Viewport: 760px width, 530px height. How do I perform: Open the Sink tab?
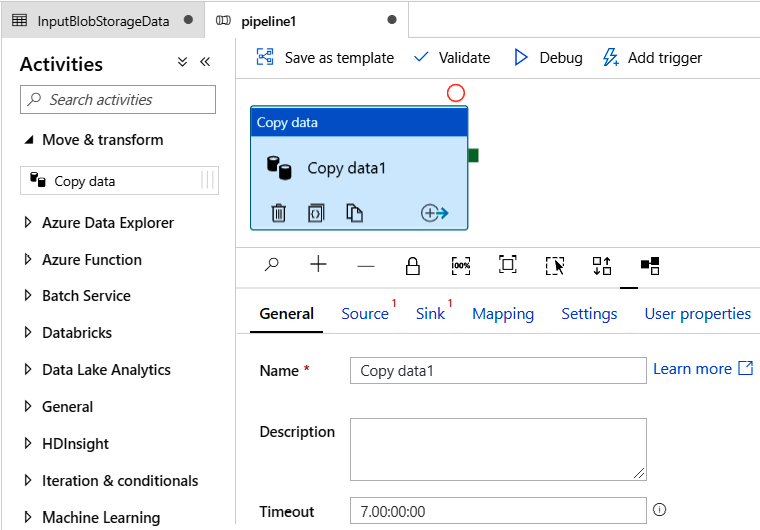point(430,314)
